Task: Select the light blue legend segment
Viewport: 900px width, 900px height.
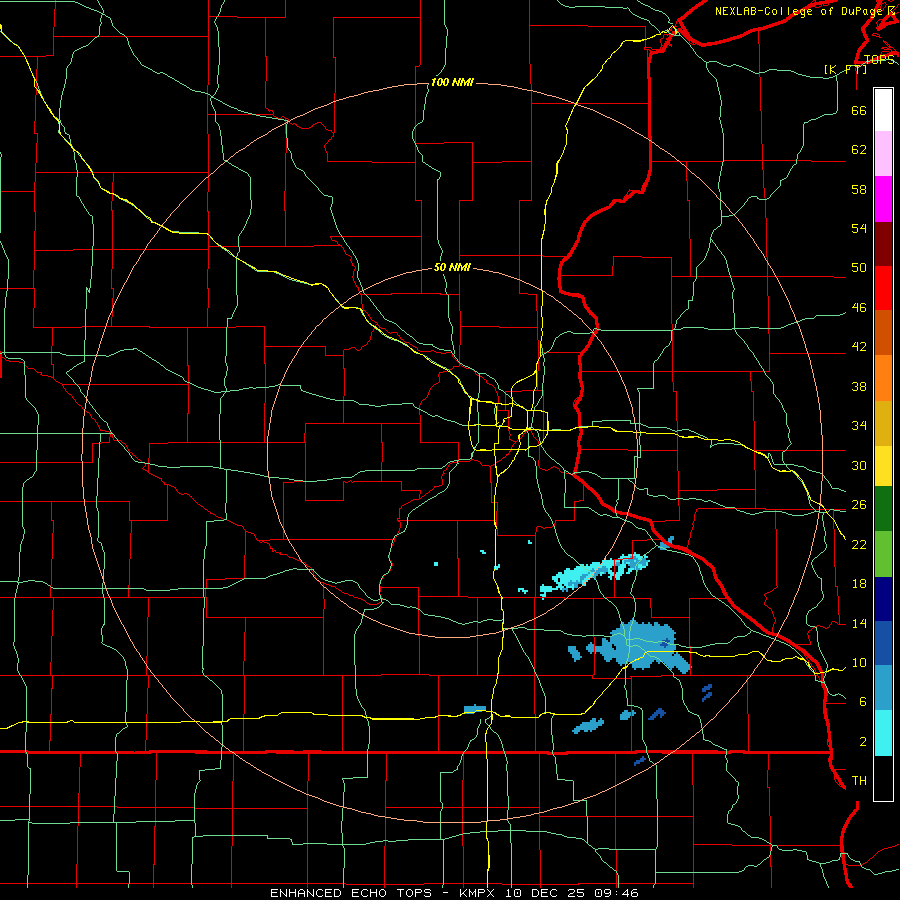Action: coord(883,688)
